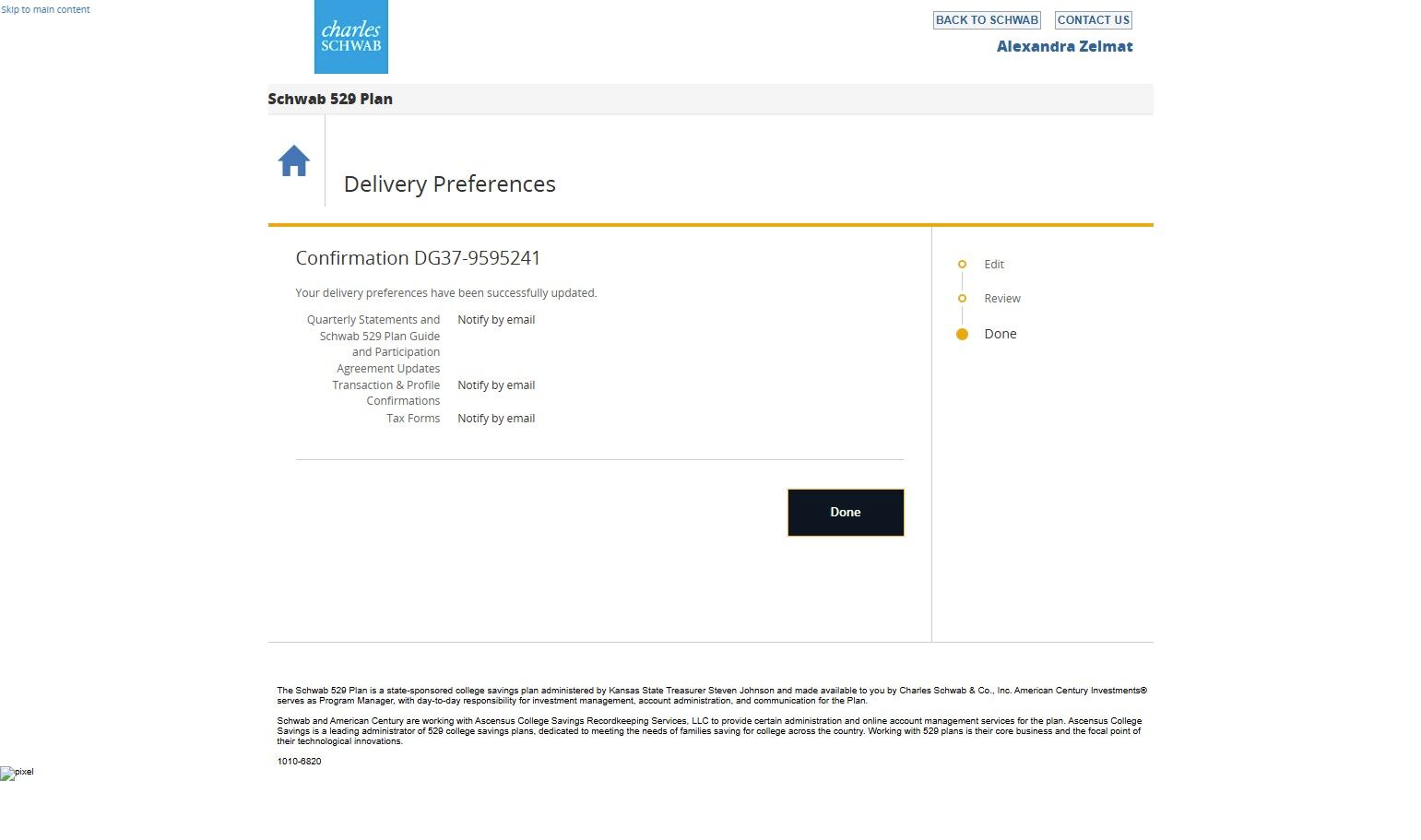This screenshot has width=1421, height=840.
Task: Select the Done step in the progress list
Action: tap(1001, 334)
